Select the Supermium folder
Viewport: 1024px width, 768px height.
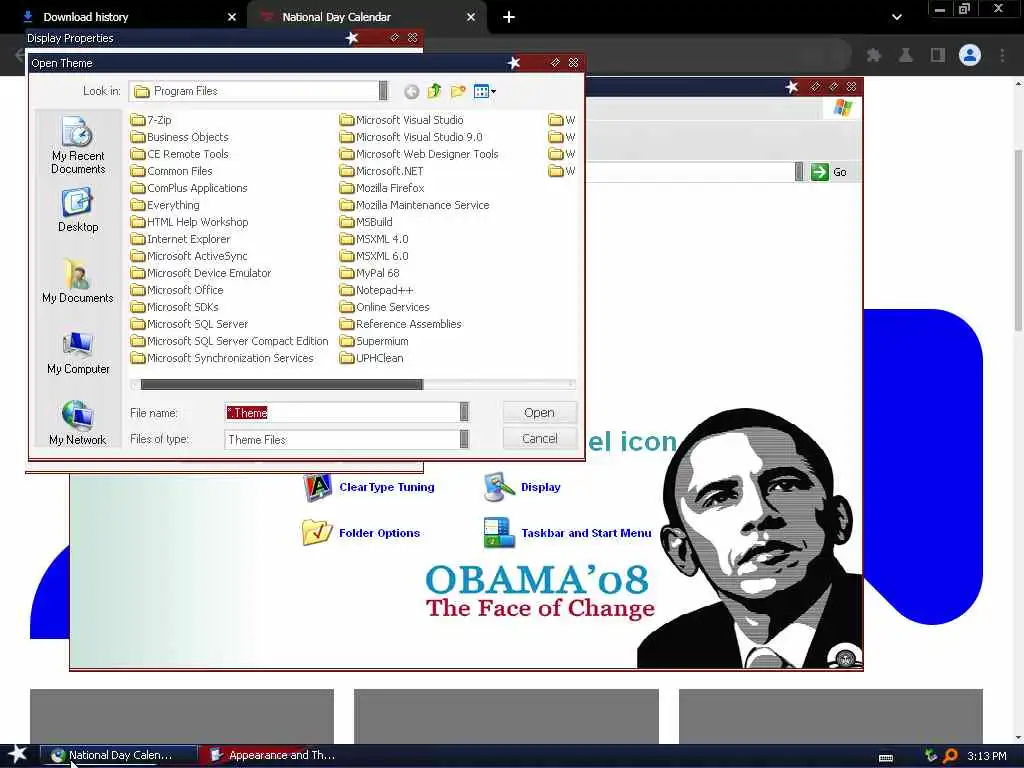tap(374, 341)
